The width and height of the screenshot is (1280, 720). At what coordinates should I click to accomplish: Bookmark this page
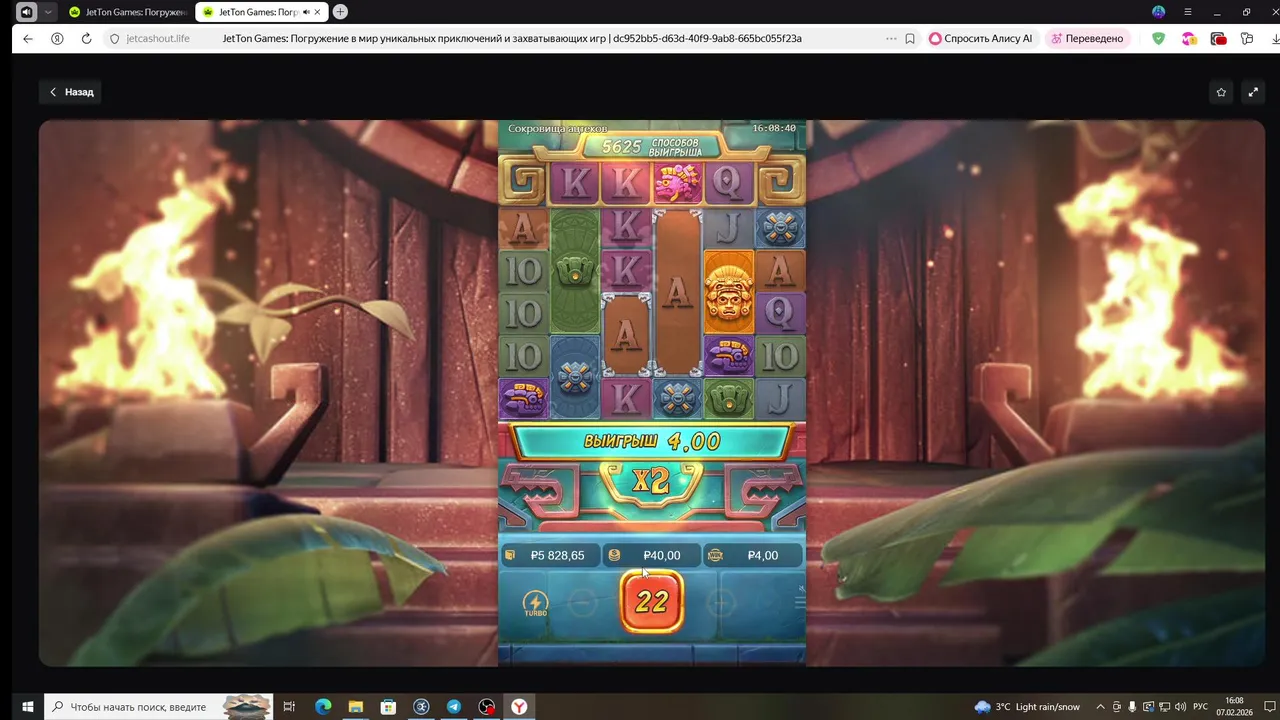(x=910, y=39)
